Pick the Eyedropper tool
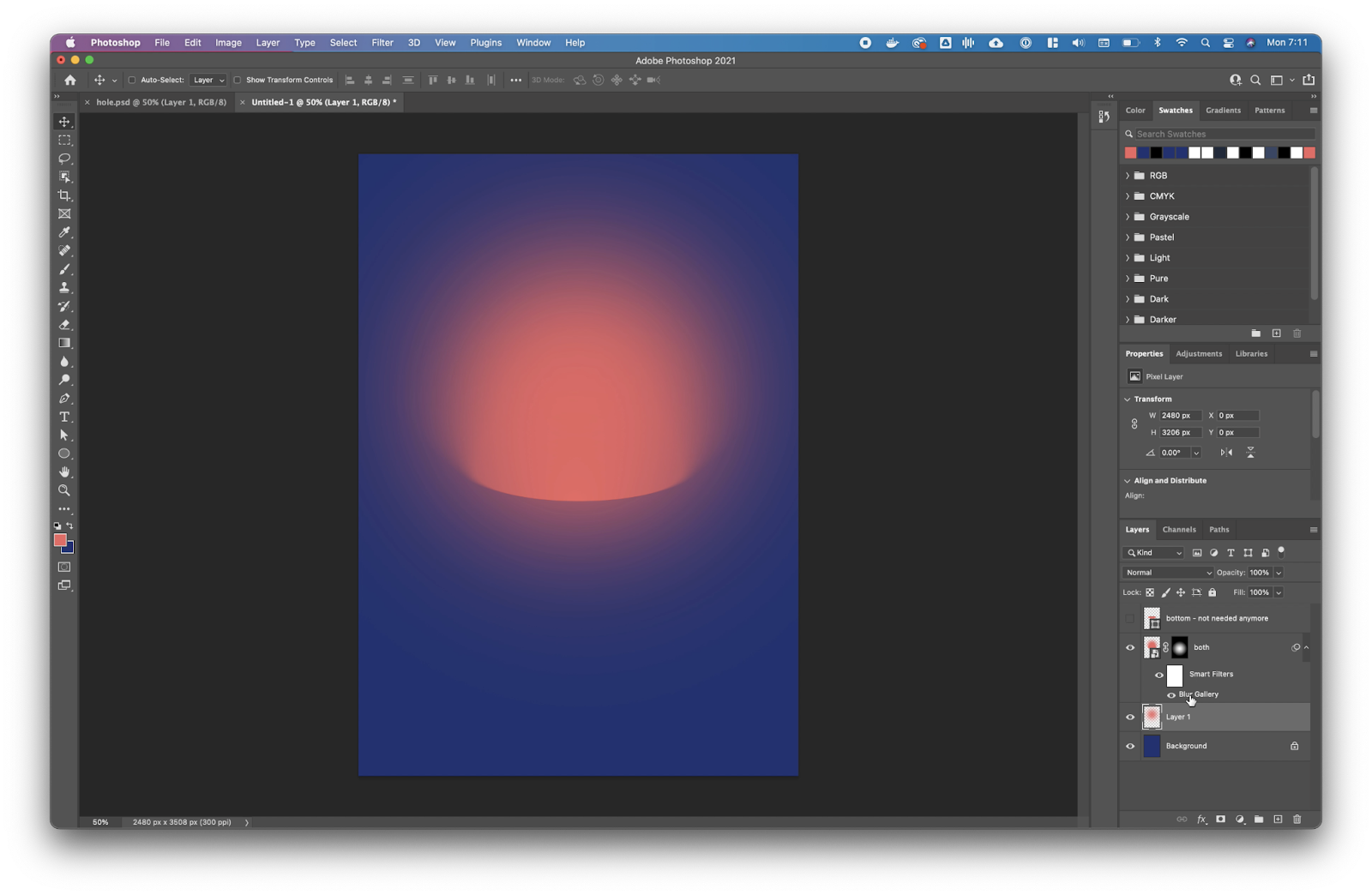The height and width of the screenshot is (895, 1372). coord(64,232)
